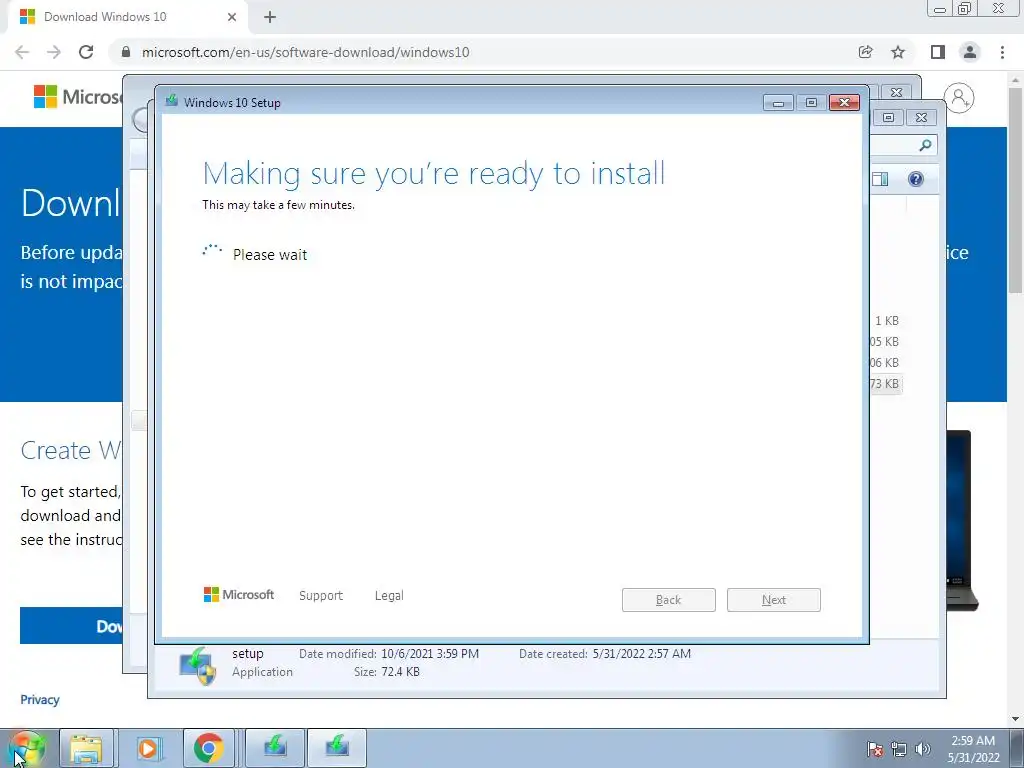
Task: Click the Windows 10 Setup title bar icon
Action: 172,101
